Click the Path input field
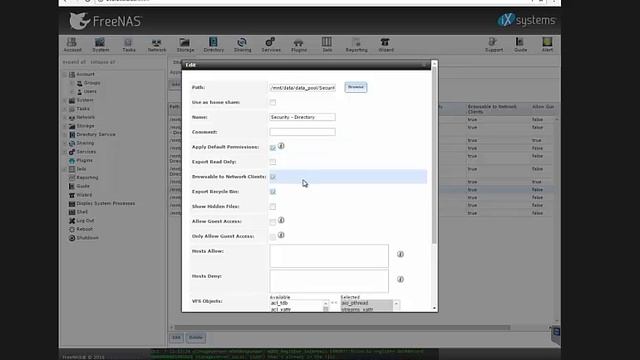 [x=302, y=88]
